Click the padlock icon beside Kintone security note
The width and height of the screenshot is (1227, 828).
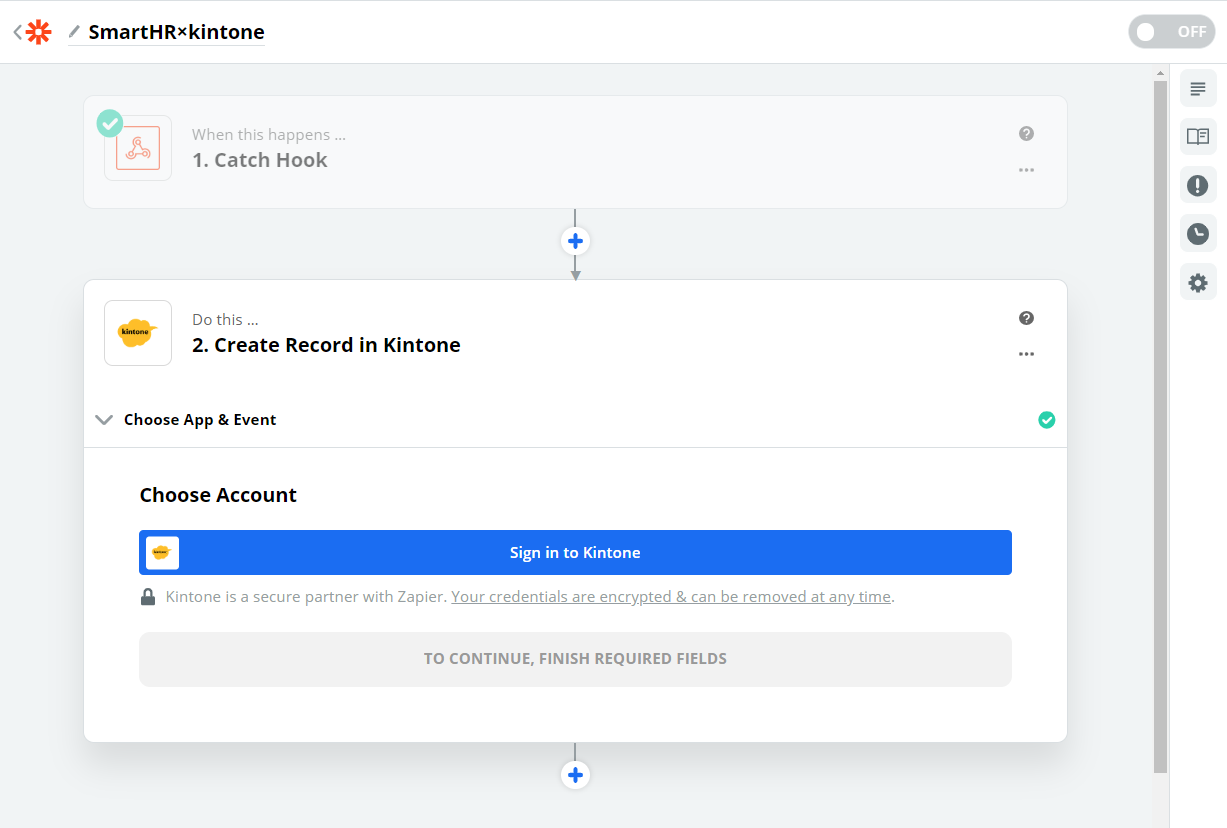click(148, 597)
